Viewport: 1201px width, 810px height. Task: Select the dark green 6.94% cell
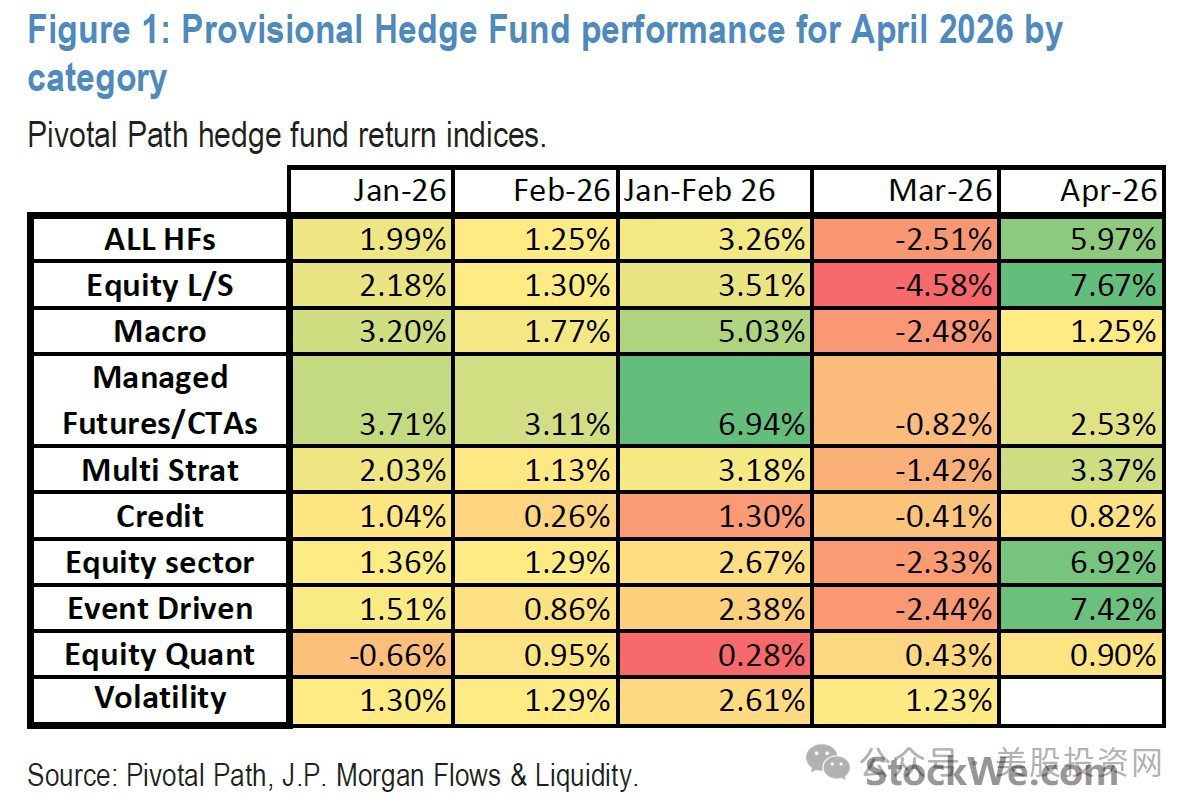coord(713,400)
